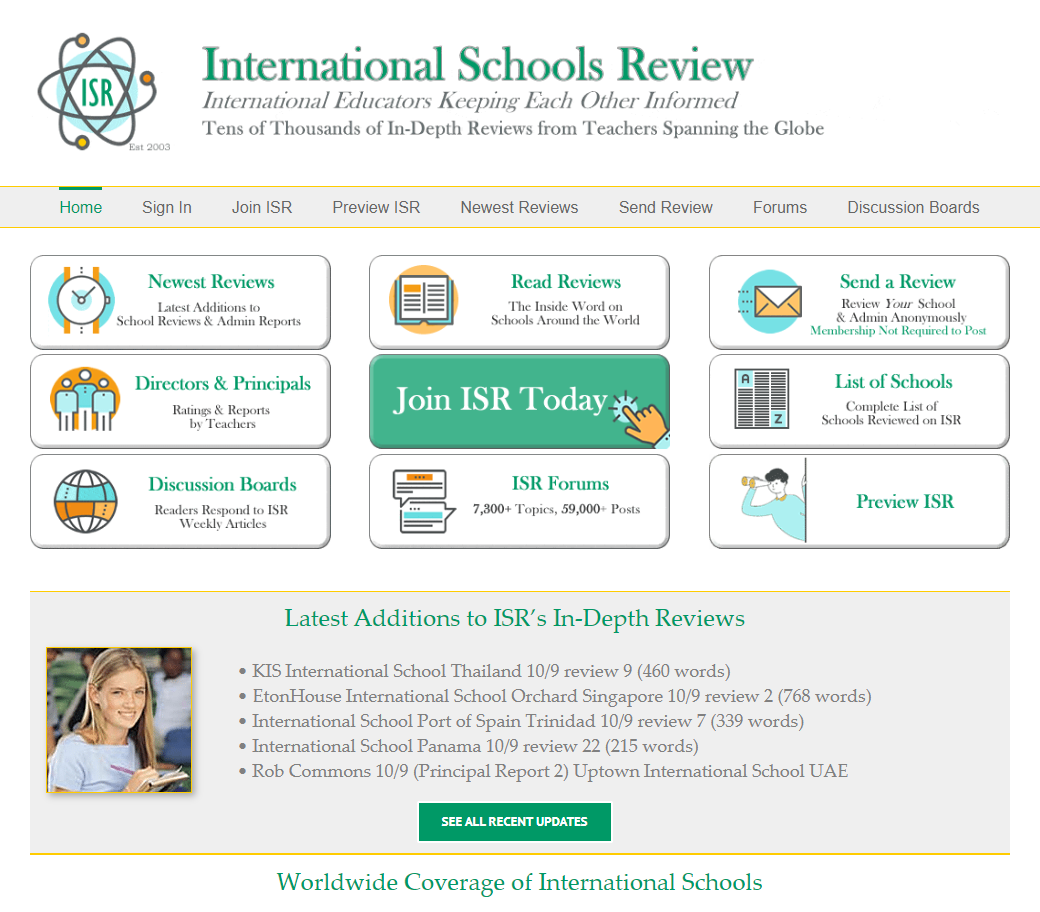
Task: Click 'Readers Respond to ISR Weekly Articles' text
Action: click(222, 517)
